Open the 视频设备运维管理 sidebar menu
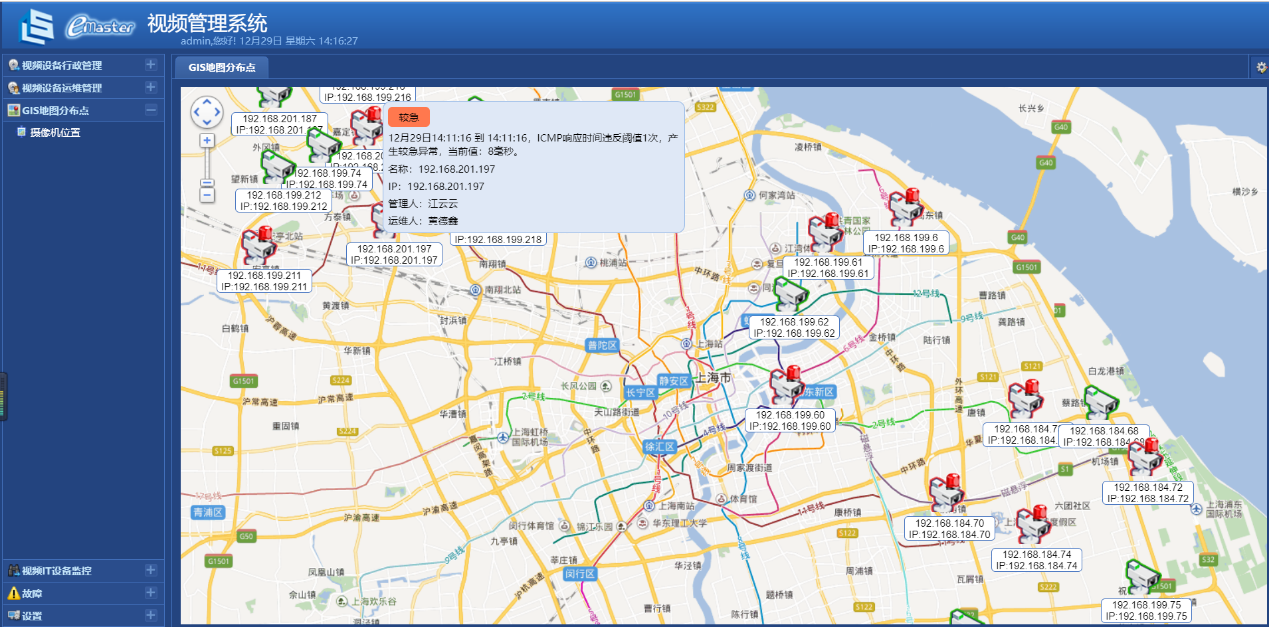This screenshot has width=1269, height=627. [82, 88]
